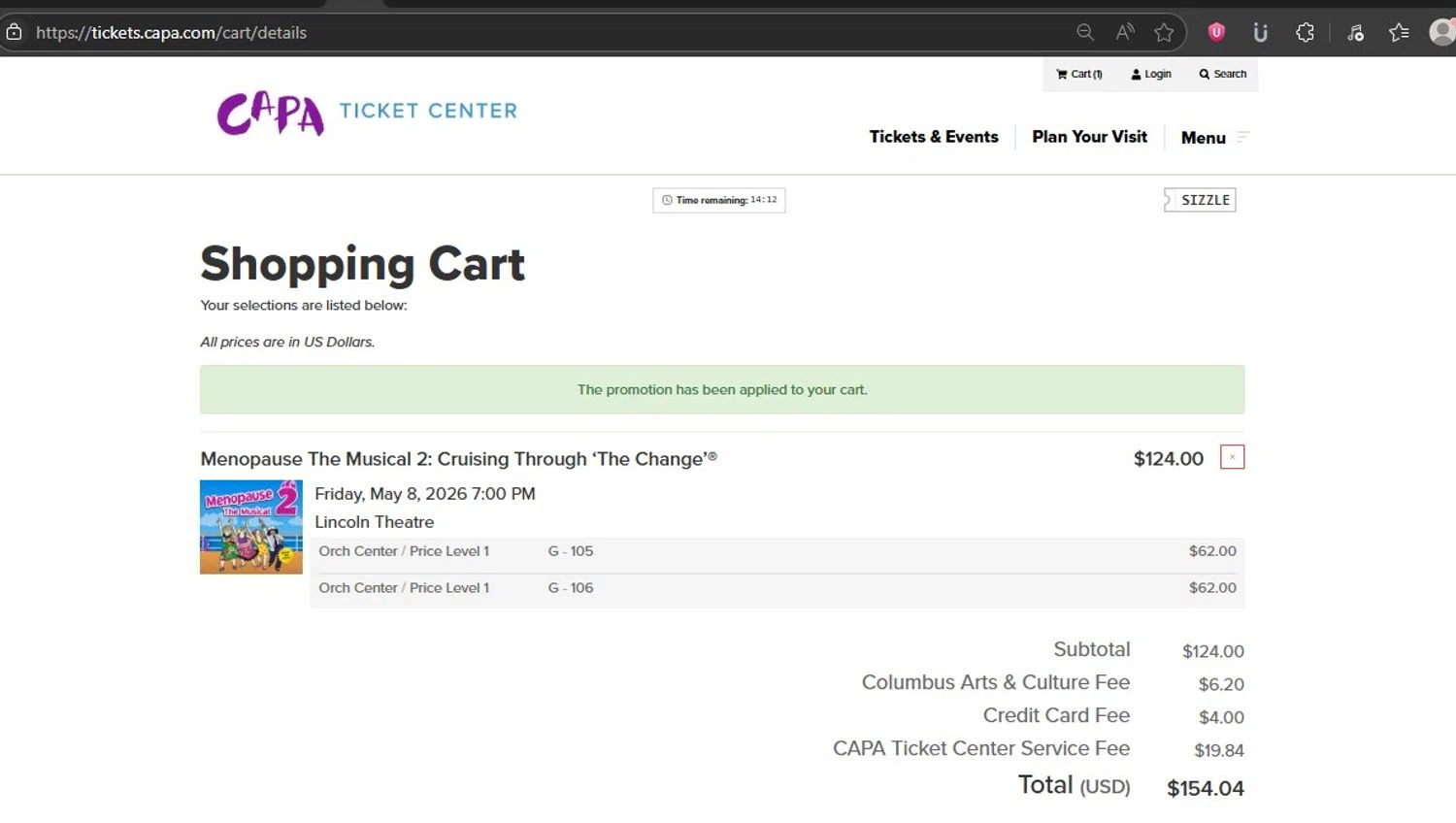This screenshot has width=1456, height=823.
Task: Click the Menopause The Musical 2 title
Action: [458, 459]
